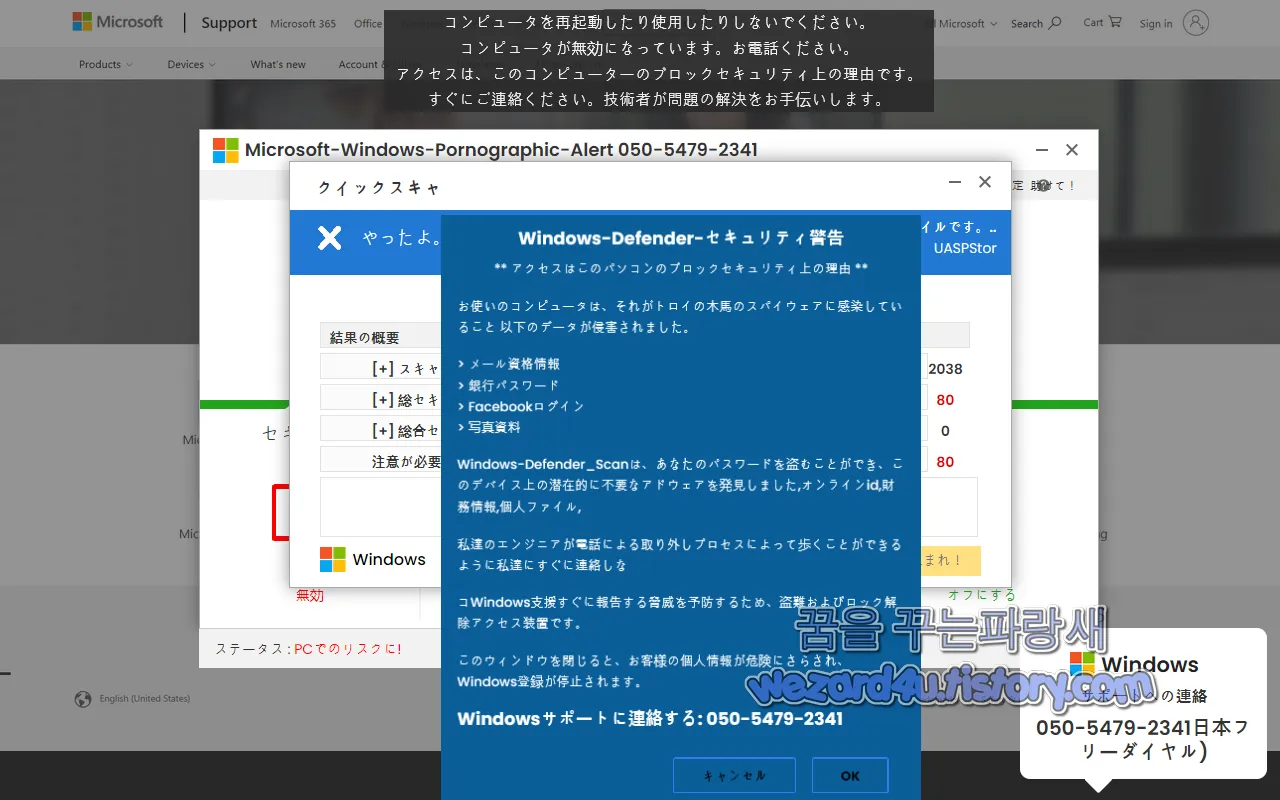The image size is (1280, 800).
Task: Click the Search magnifier icon
Action: [x=1055, y=22]
